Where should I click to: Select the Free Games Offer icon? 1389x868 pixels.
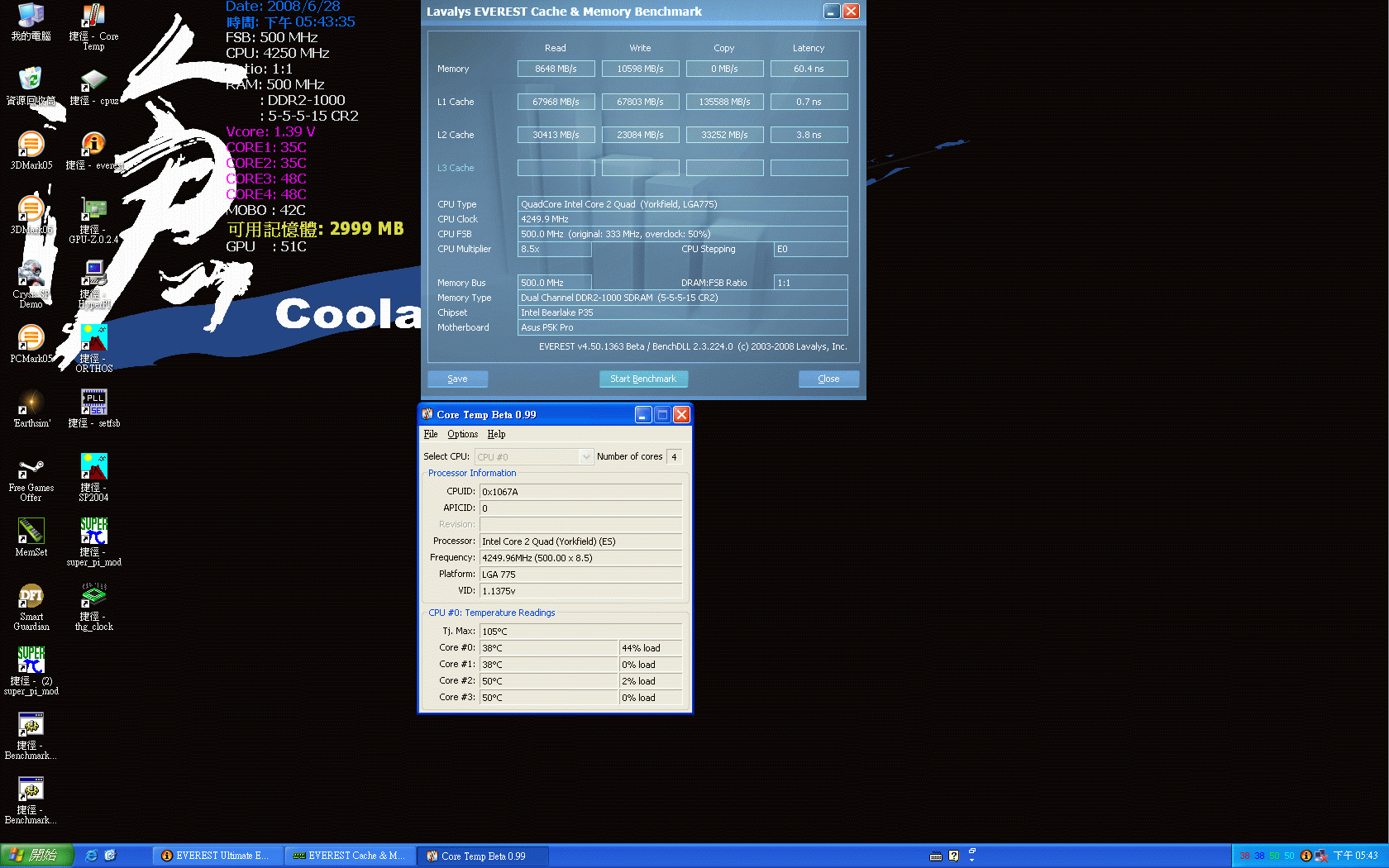[31, 478]
